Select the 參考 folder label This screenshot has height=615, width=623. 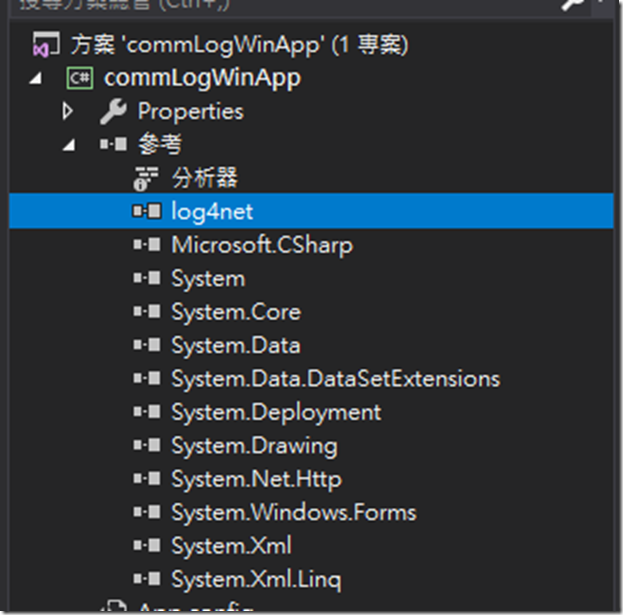click(x=160, y=144)
